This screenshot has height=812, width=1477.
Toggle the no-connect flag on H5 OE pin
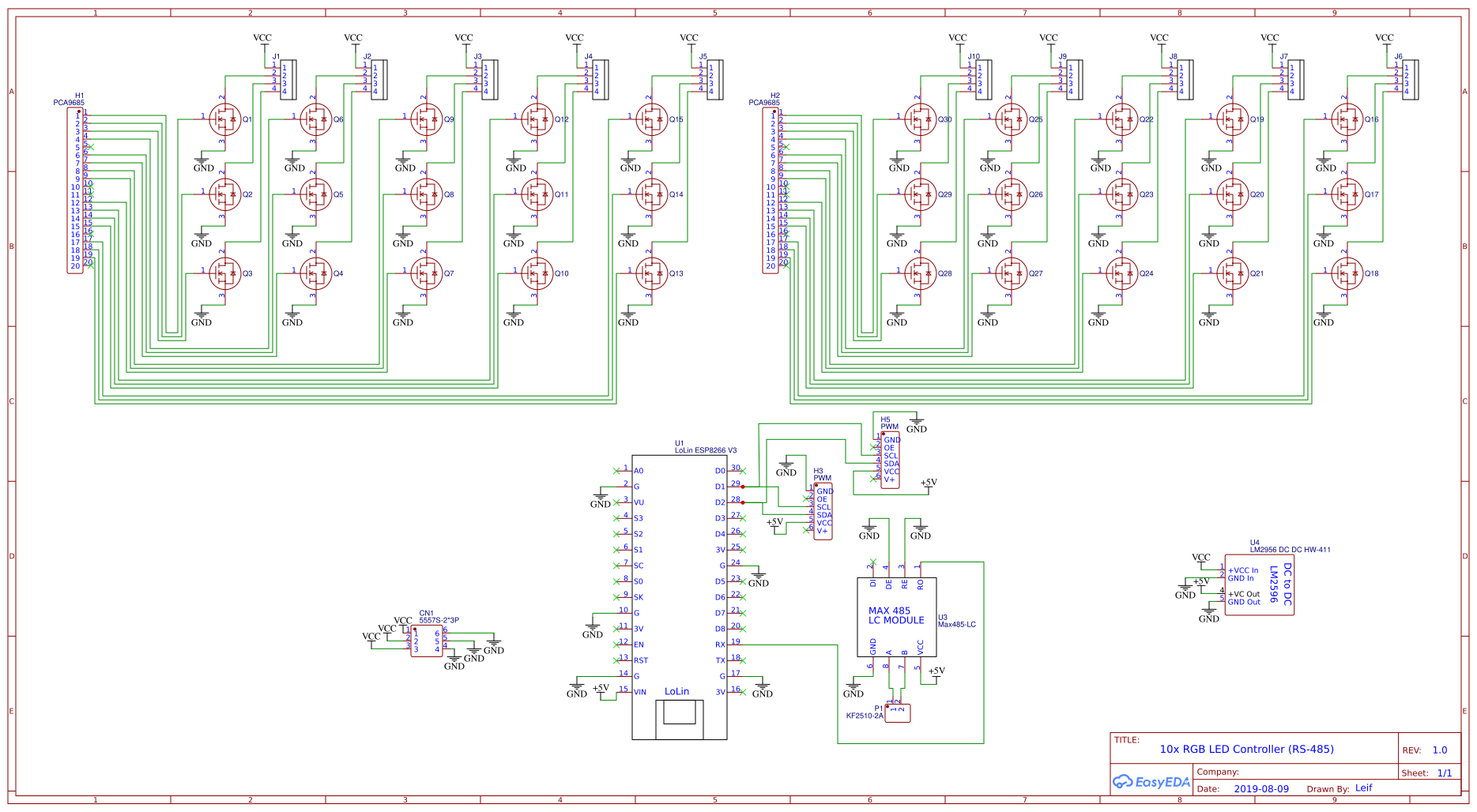tap(872, 447)
